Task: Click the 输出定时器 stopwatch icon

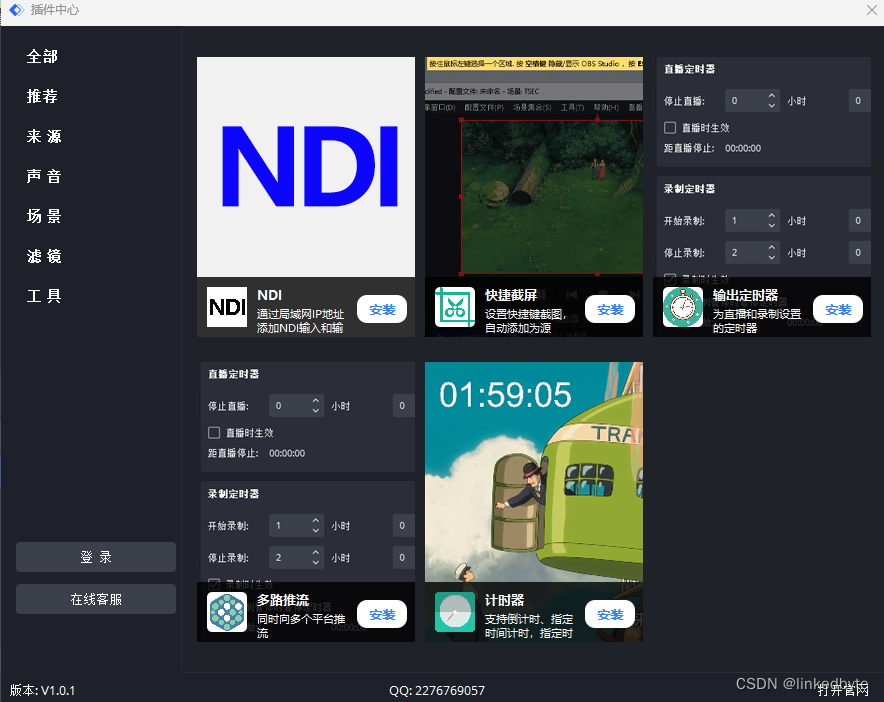Action: pos(683,307)
